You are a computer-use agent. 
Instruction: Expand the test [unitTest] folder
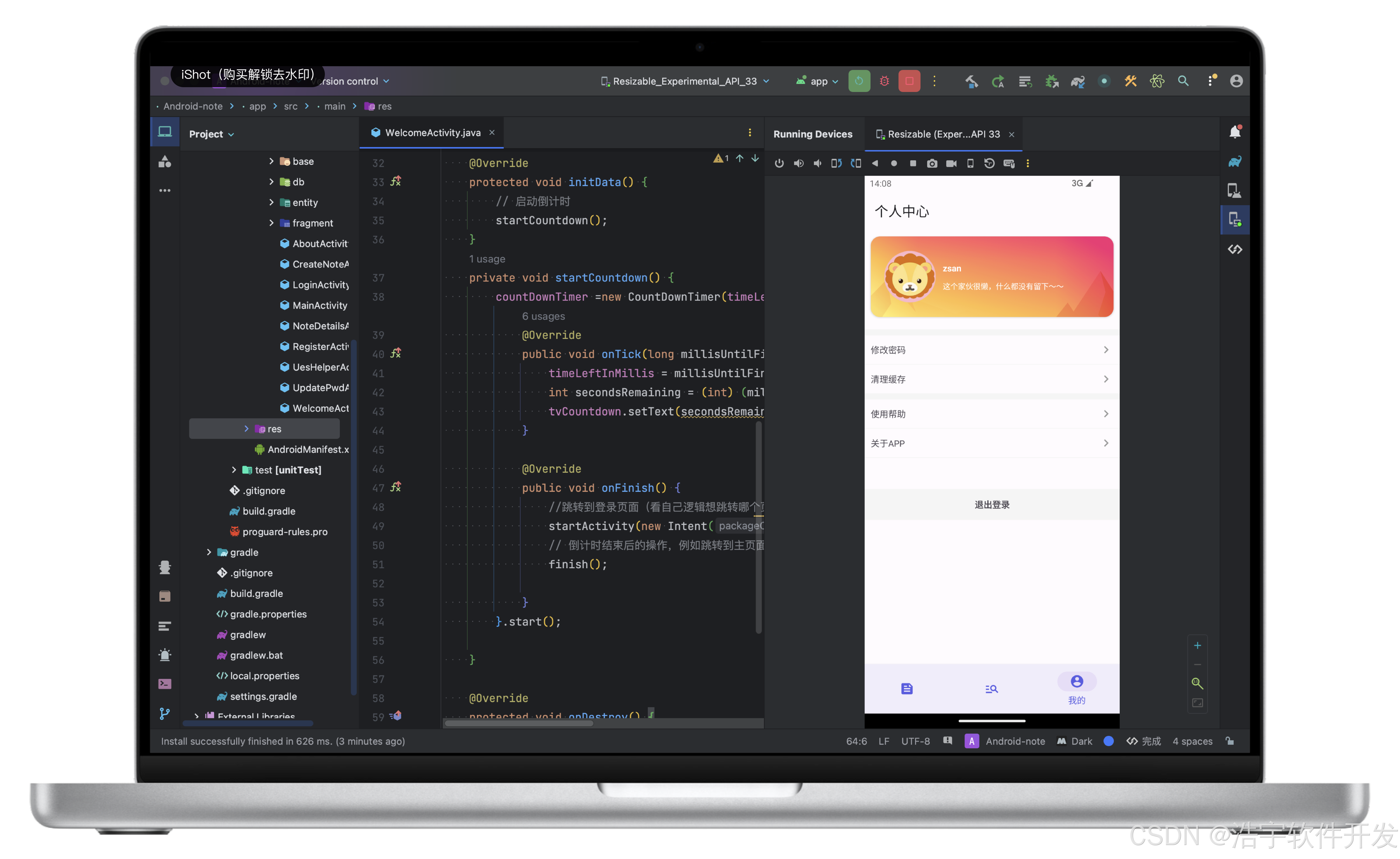pos(234,470)
